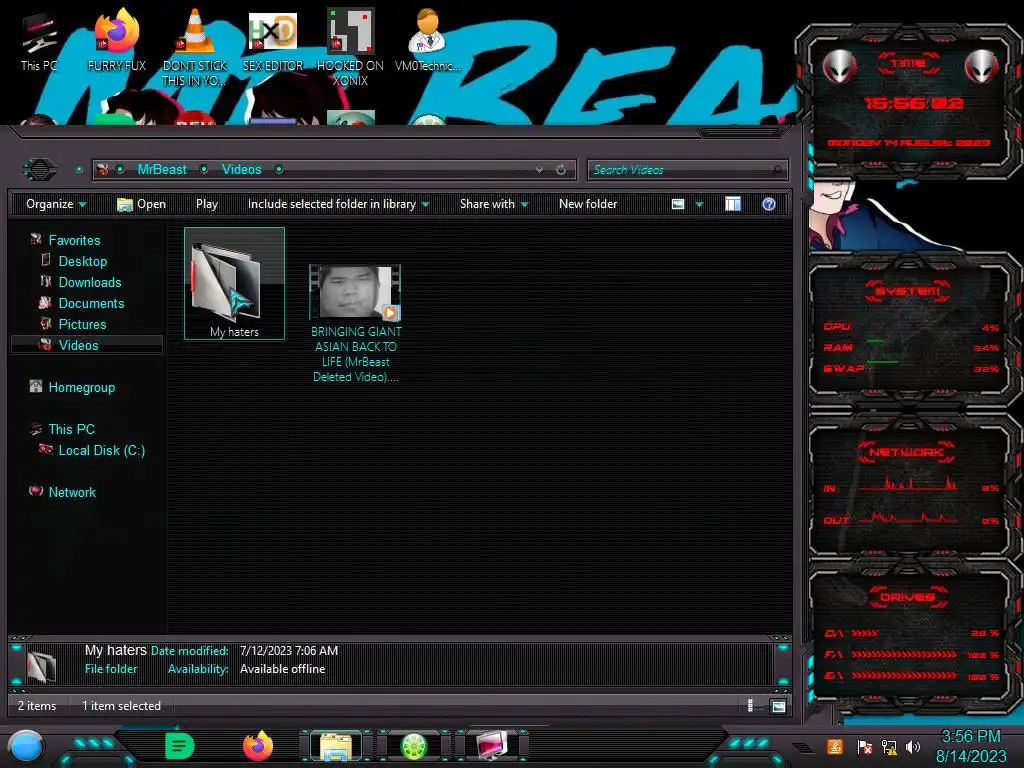Screen dimensions: 1024x768
Task: Toggle the preview pane icon
Action: 733,204
